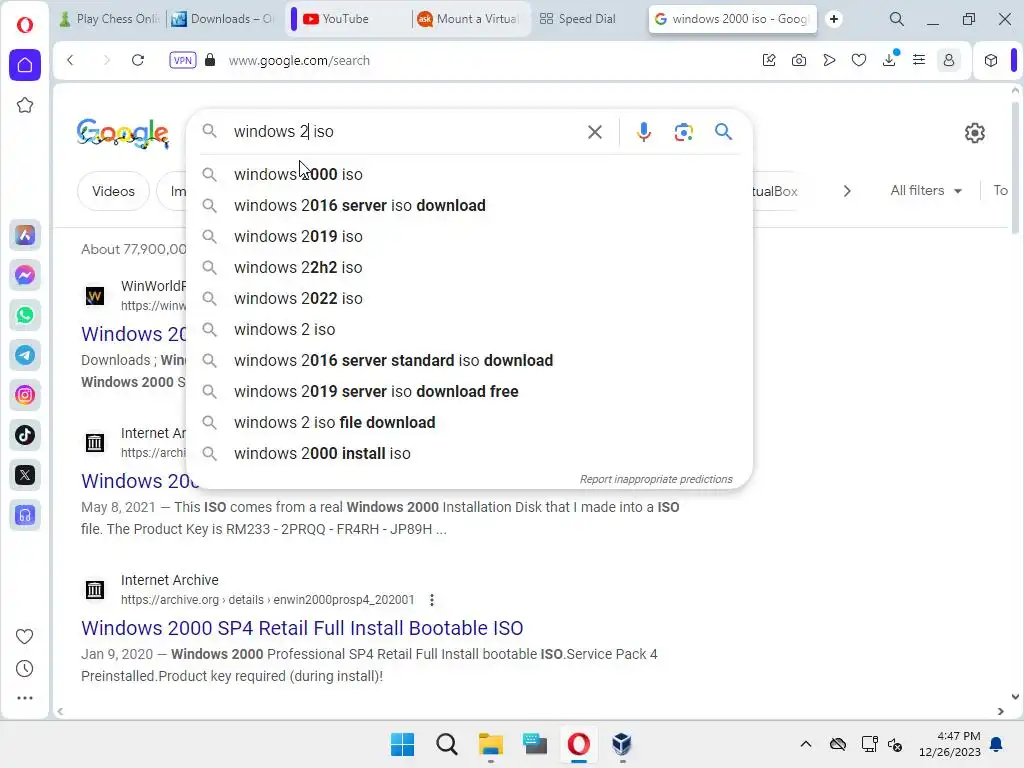This screenshot has height=768, width=1024.
Task: Click the edit page icon in address bar
Action: (x=769, y=60)
